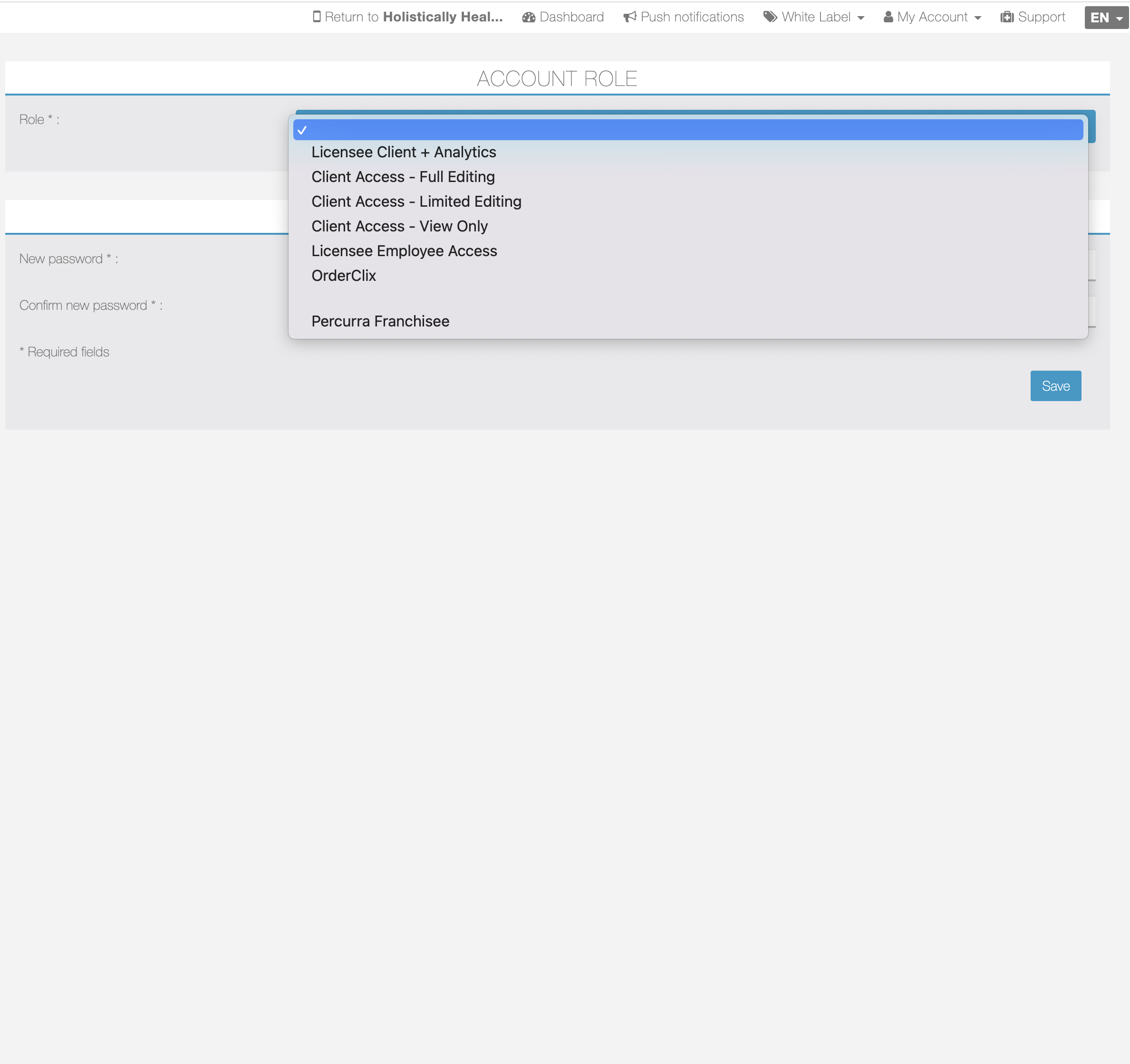Choose the OrderClix role option
Image resolution: width=1130 pixels, height=1064 pixels.
[343, 276]
